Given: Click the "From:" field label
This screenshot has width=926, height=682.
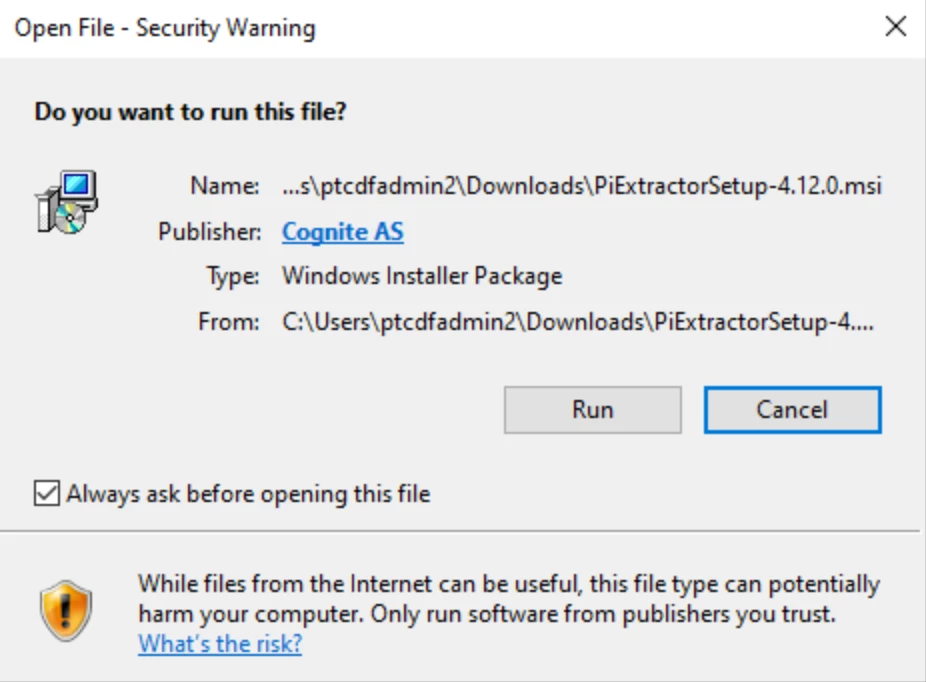Looking at the screenshot, I should pos(229,322).
